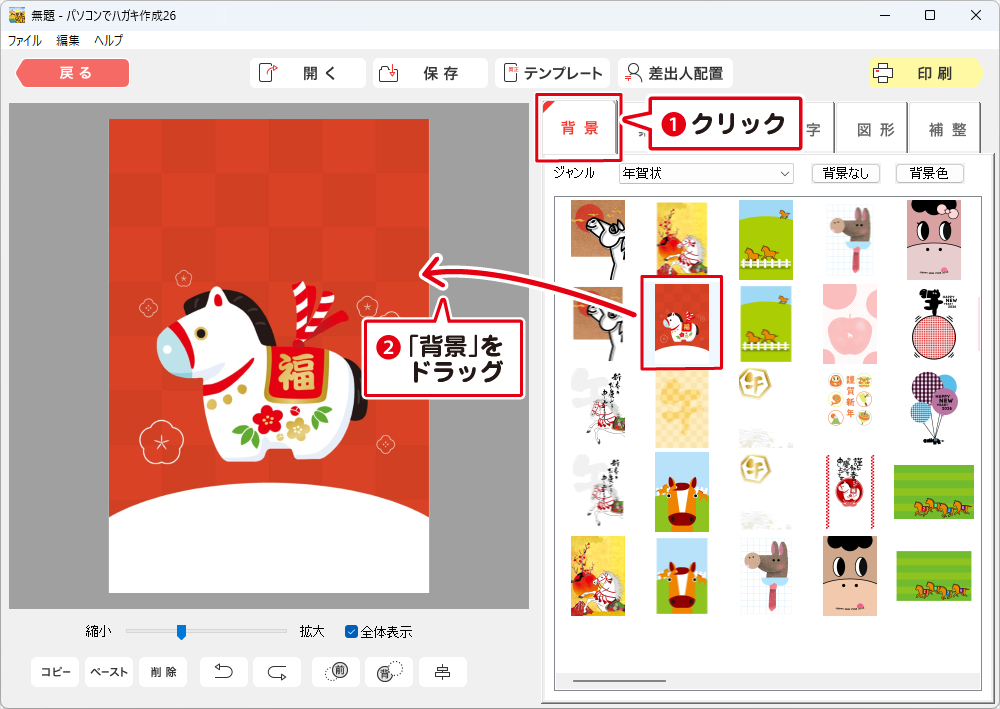Send object to back (背) icon

pyautogui.click(x=389, y=672)
